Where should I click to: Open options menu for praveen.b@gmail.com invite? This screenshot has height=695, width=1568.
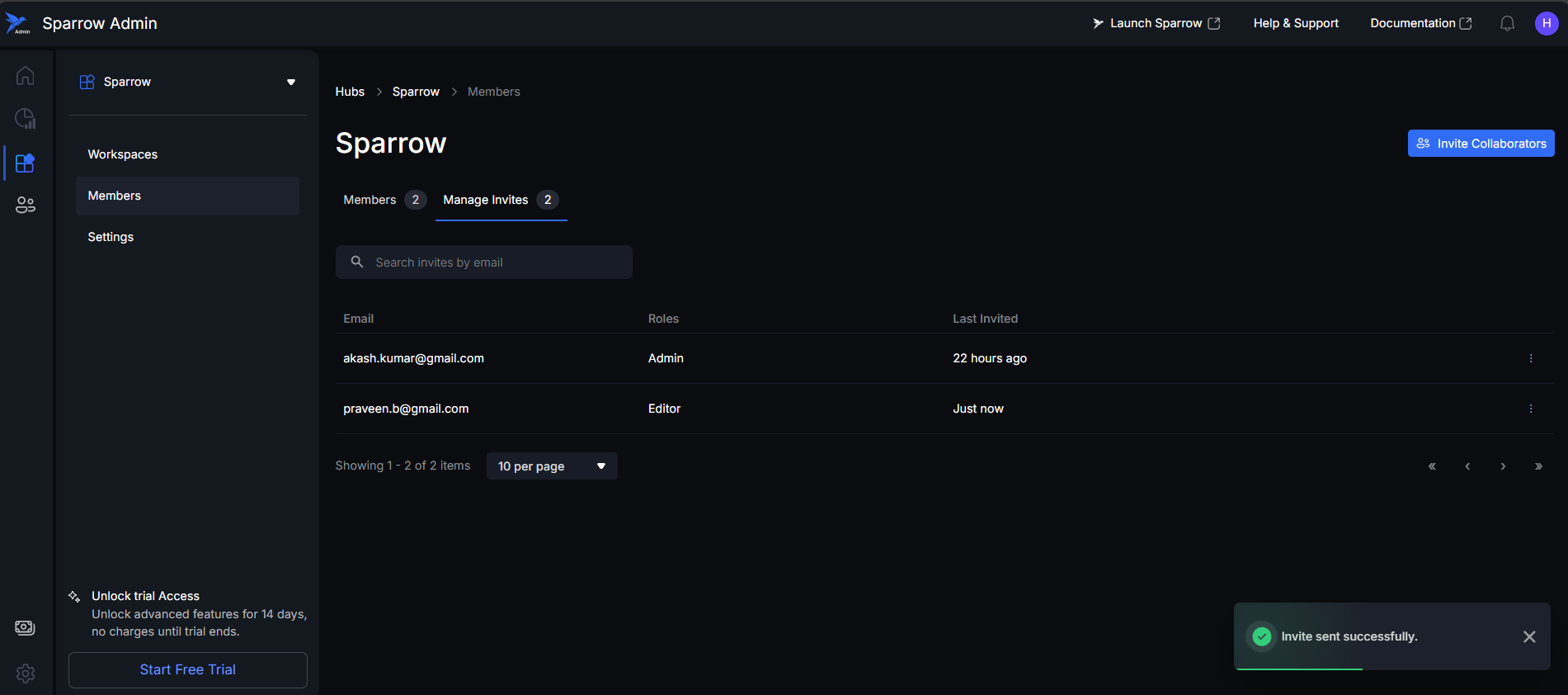point(1531,409)
